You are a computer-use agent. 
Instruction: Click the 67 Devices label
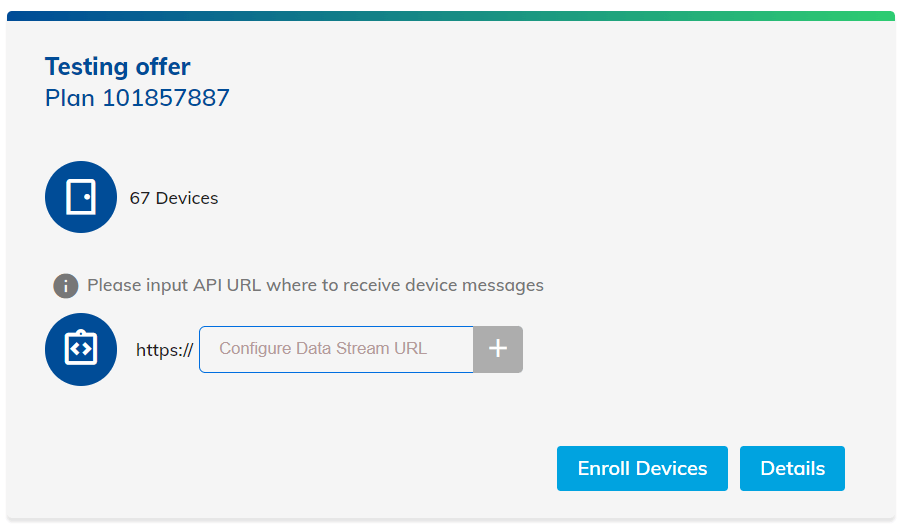[174, 198]
